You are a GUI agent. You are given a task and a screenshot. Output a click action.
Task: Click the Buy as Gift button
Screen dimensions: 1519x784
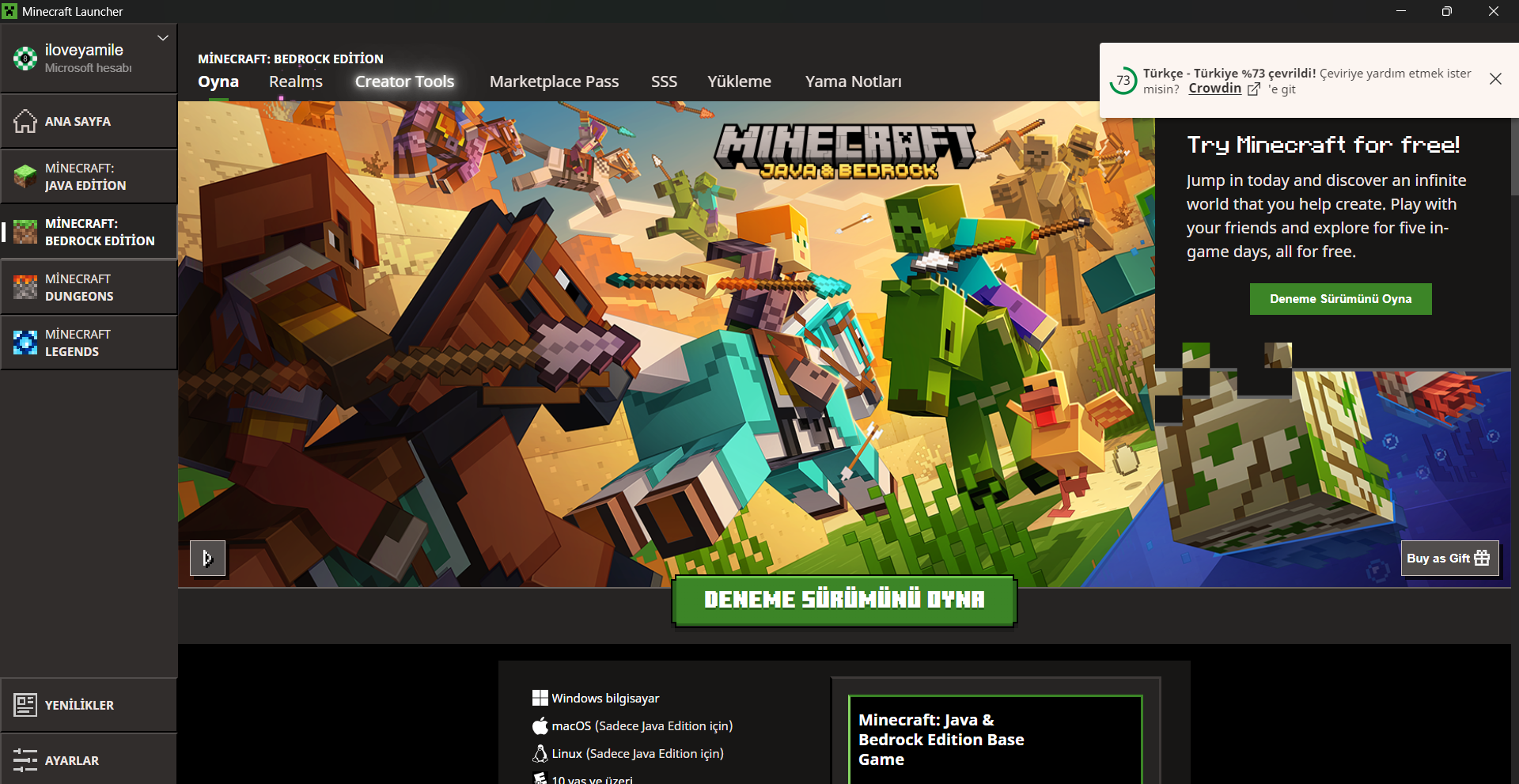[x=1449, y=558]
